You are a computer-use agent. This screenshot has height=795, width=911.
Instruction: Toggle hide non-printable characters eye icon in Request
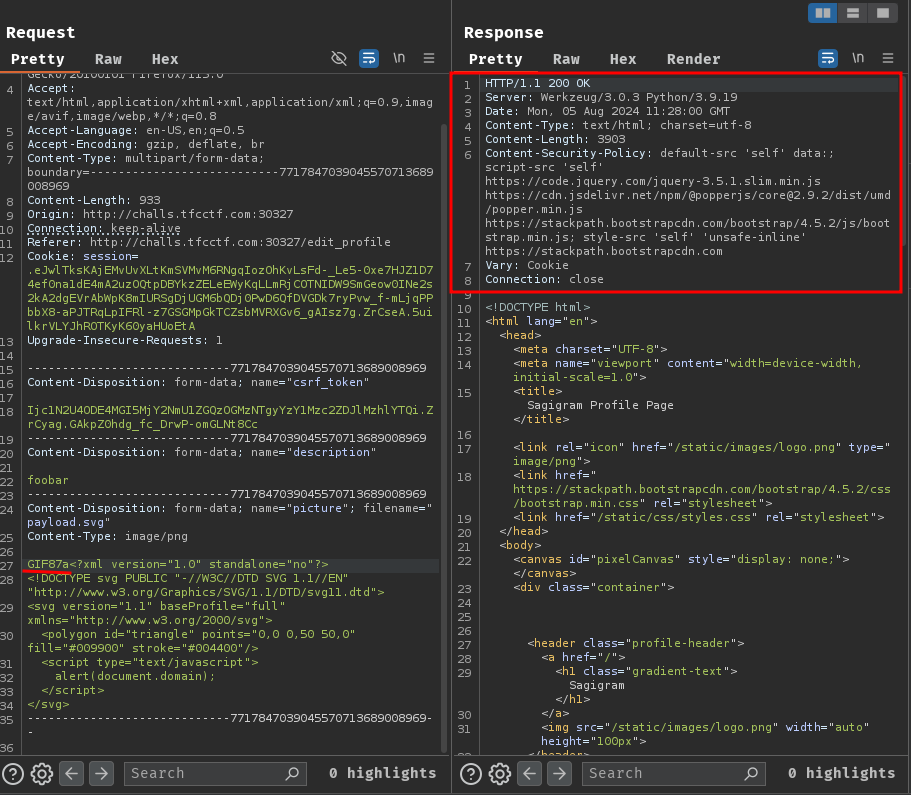tap(339, 58)
